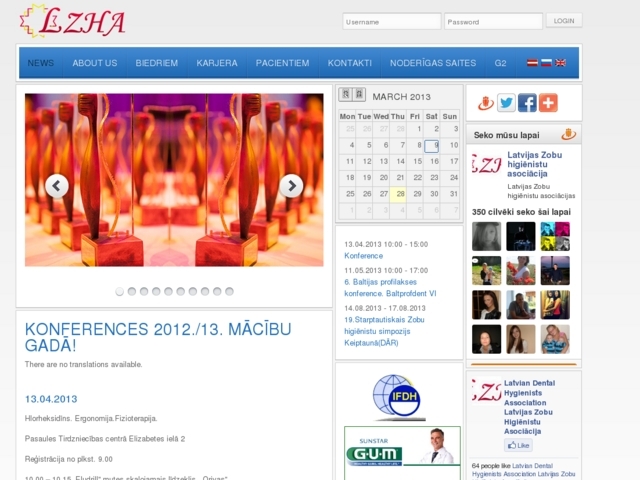The height and width of the screenshot is (480, 640).
Task: Open the IFDH globe logo banner
Action: [x=398, y=398]
